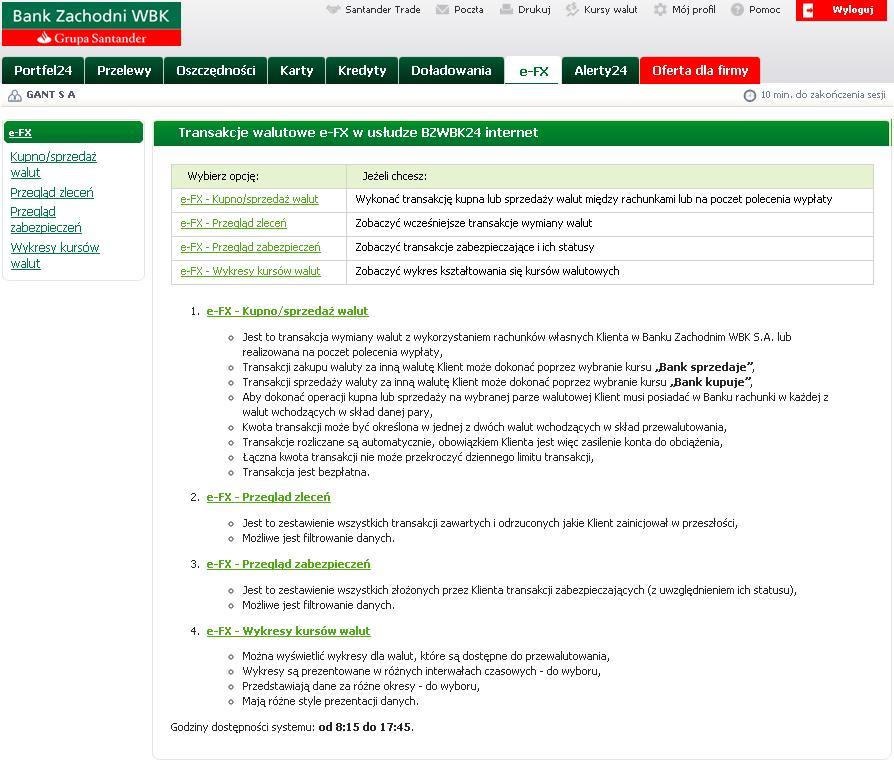The width and height of the screenshot is (894, 765).
Task: Open the Pomoc help link
Action: [x=765, y=10]
